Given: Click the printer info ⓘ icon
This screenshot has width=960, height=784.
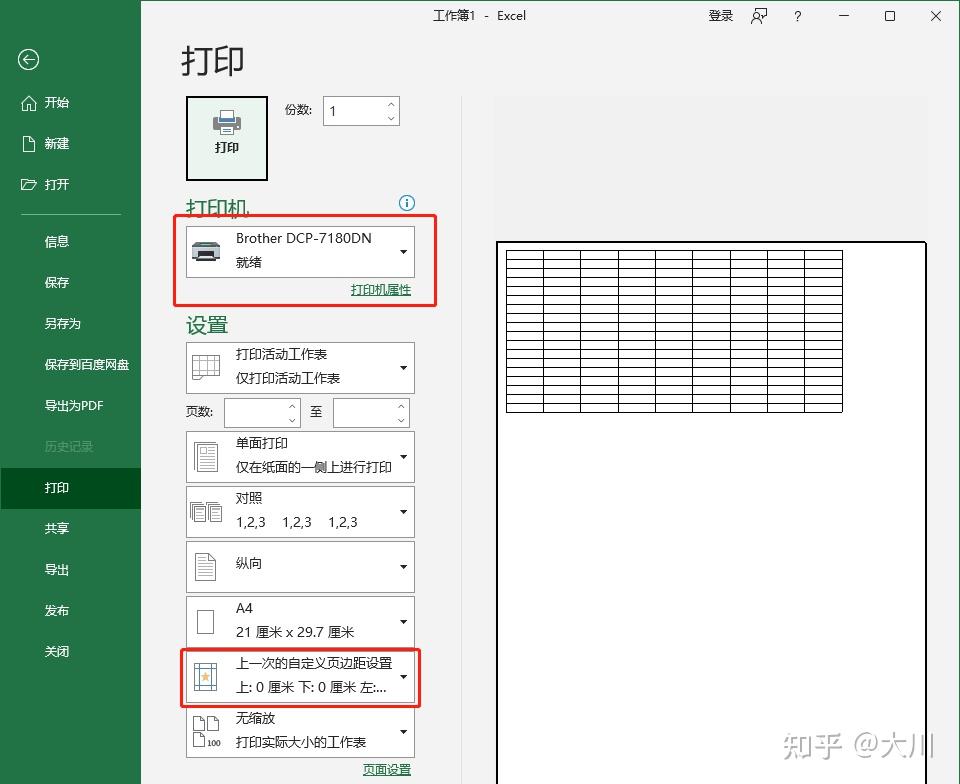Looking at the screenshot, I should 406,203.
